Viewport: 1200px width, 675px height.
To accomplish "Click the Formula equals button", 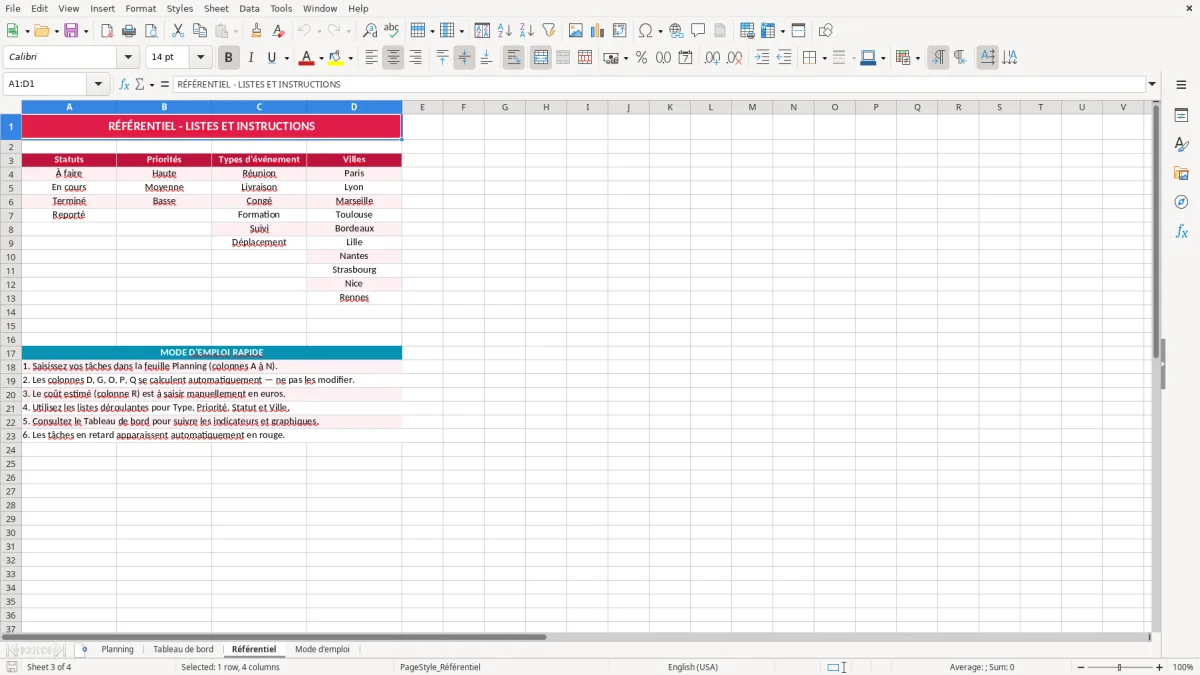I will tap(165, 84).
